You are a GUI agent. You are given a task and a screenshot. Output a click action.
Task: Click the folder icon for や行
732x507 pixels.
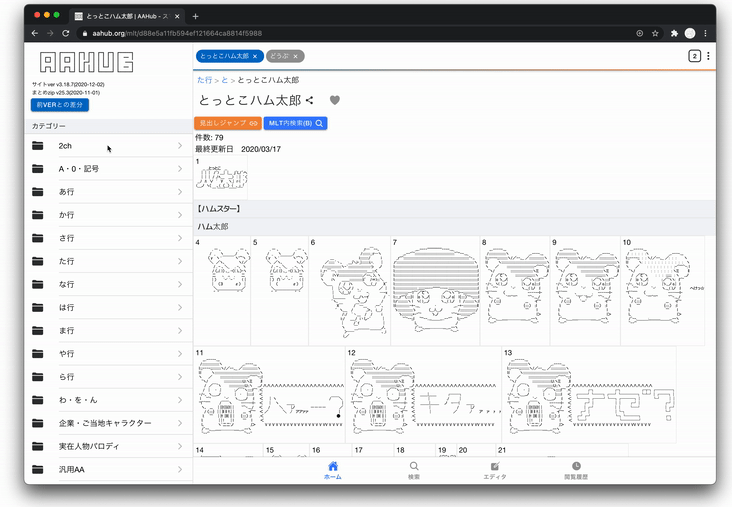click(38, 353)
